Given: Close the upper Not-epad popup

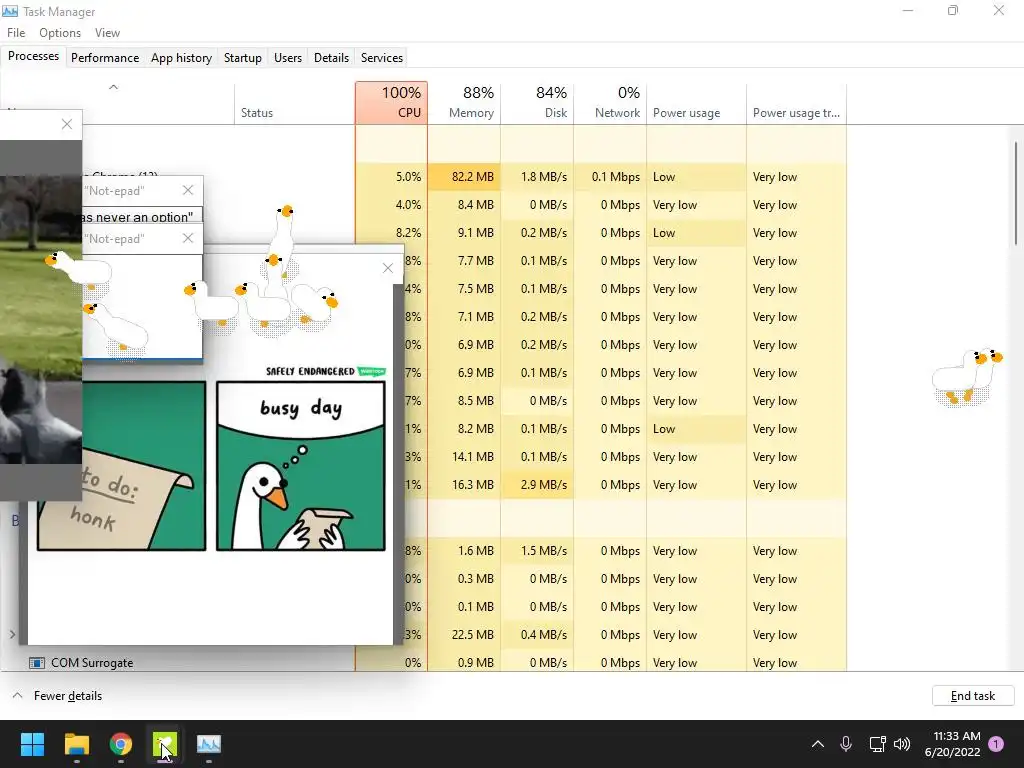Looking at the screenshot, I should coord(188,190).
